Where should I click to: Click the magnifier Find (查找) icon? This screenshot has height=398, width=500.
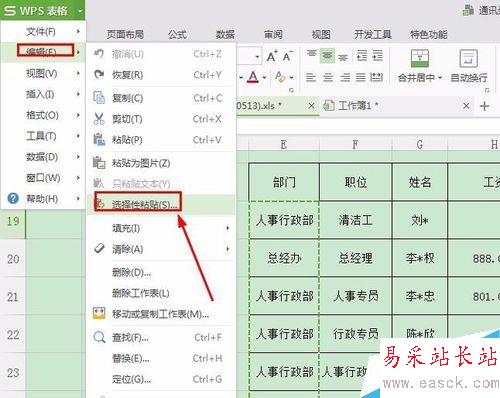coord(99,337)
